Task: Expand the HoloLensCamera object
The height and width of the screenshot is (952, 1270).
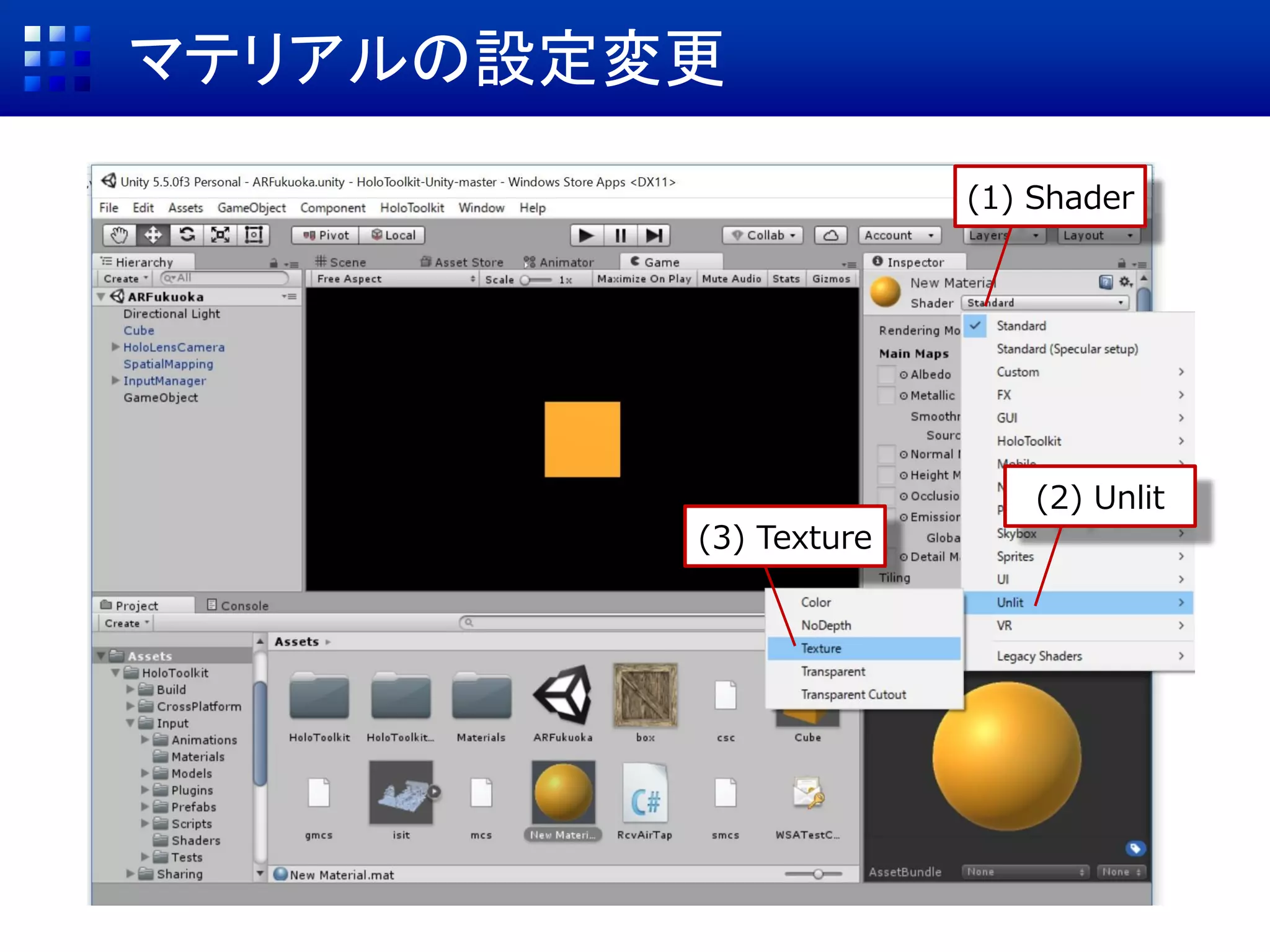Action: pyautogui.click(x=115, y=347)
